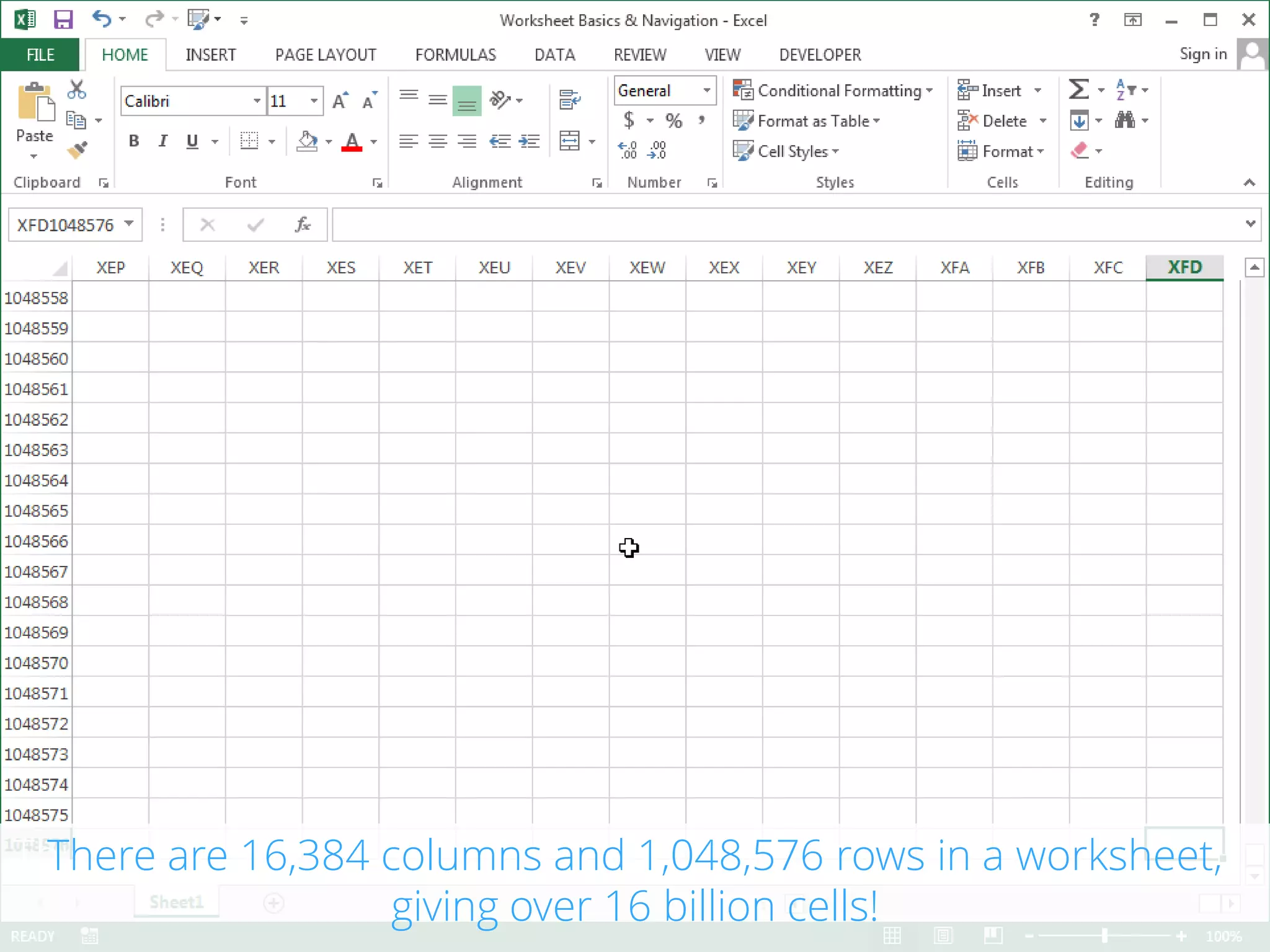Click the Orientation text angle icon
This screenshot has height=952, width=1270.
pos(500,99)
